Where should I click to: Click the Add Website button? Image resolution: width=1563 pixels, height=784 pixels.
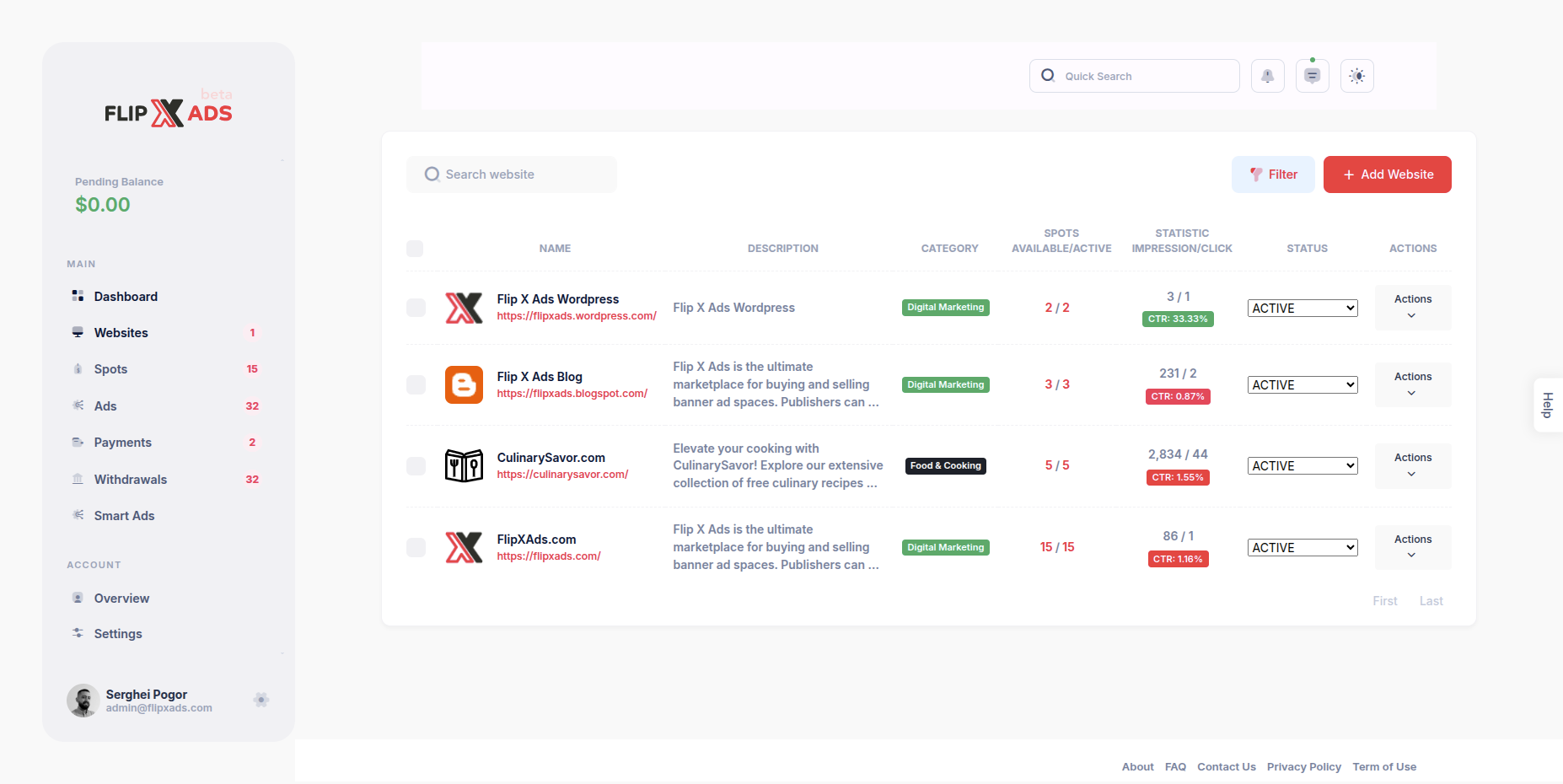click(1388, 175)
